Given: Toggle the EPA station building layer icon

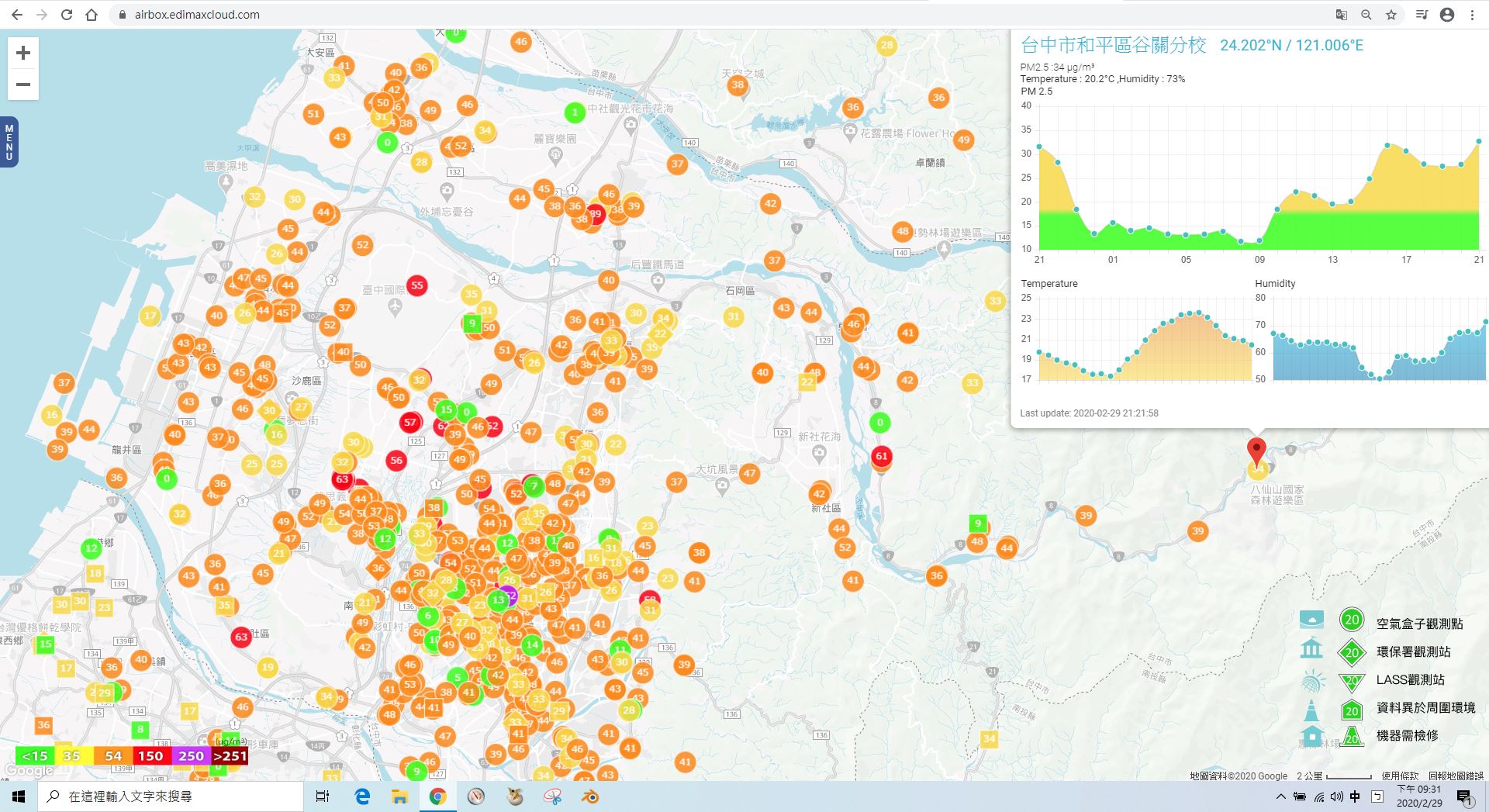Looking at the screenshot, I should coord(1311,648).
